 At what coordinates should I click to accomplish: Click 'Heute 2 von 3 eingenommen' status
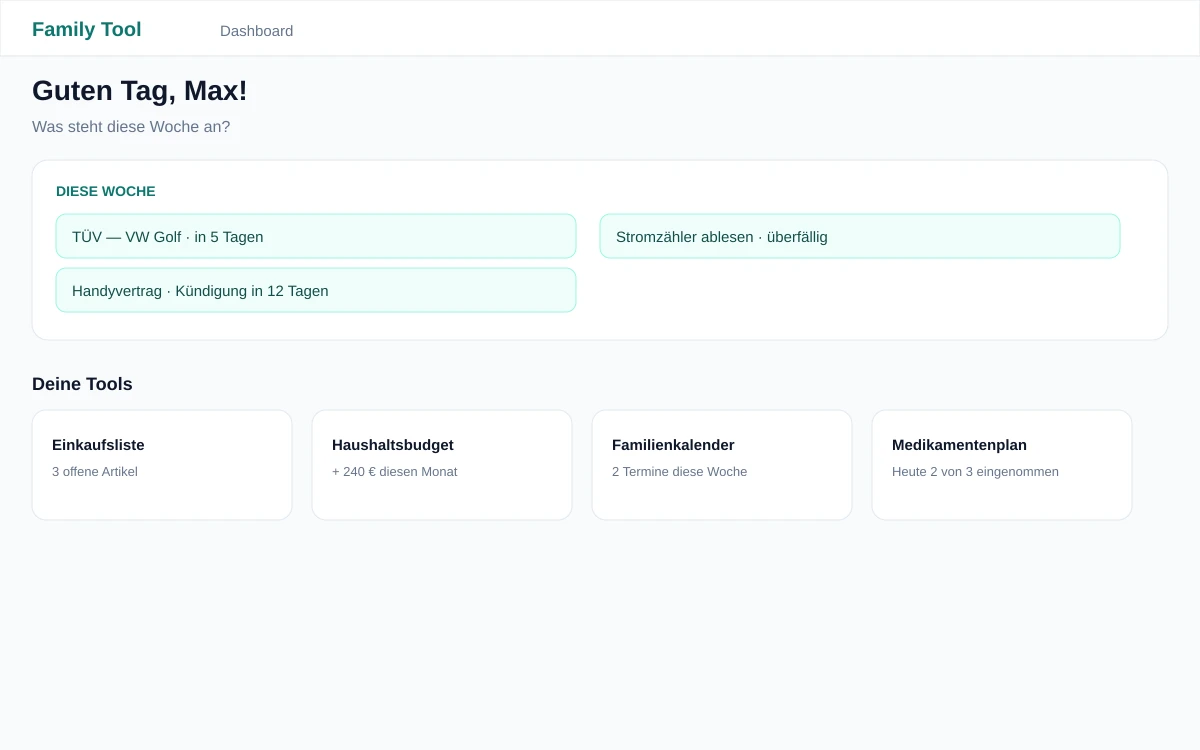(975, 472)
